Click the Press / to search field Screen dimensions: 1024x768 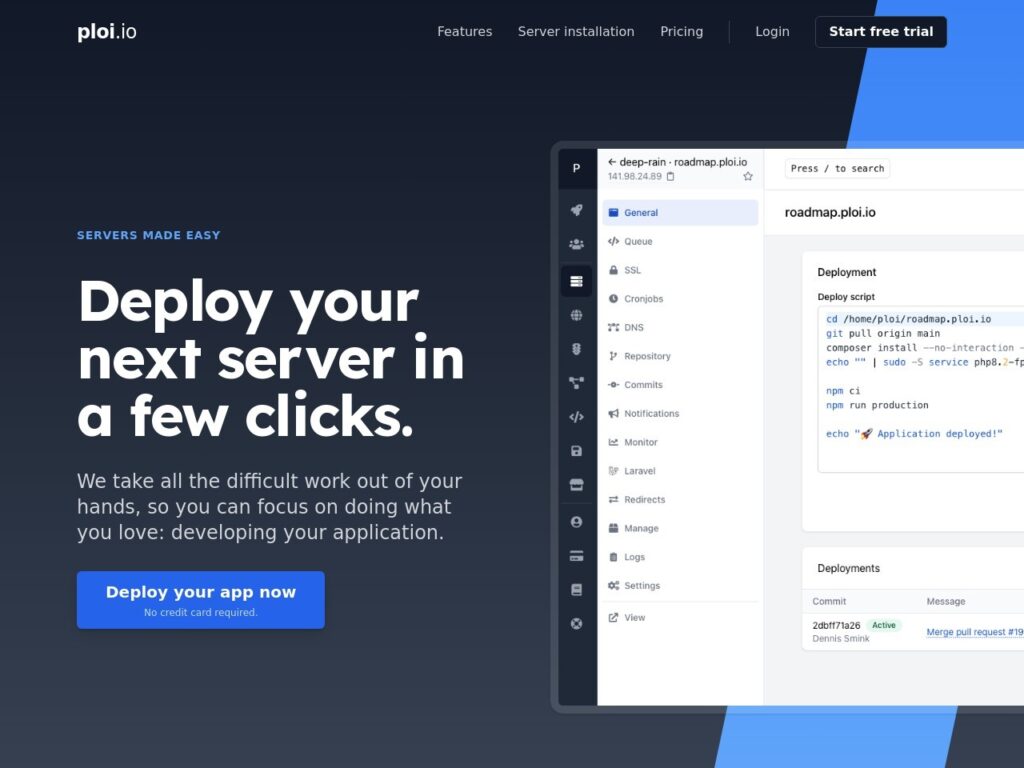click(837, 169)
